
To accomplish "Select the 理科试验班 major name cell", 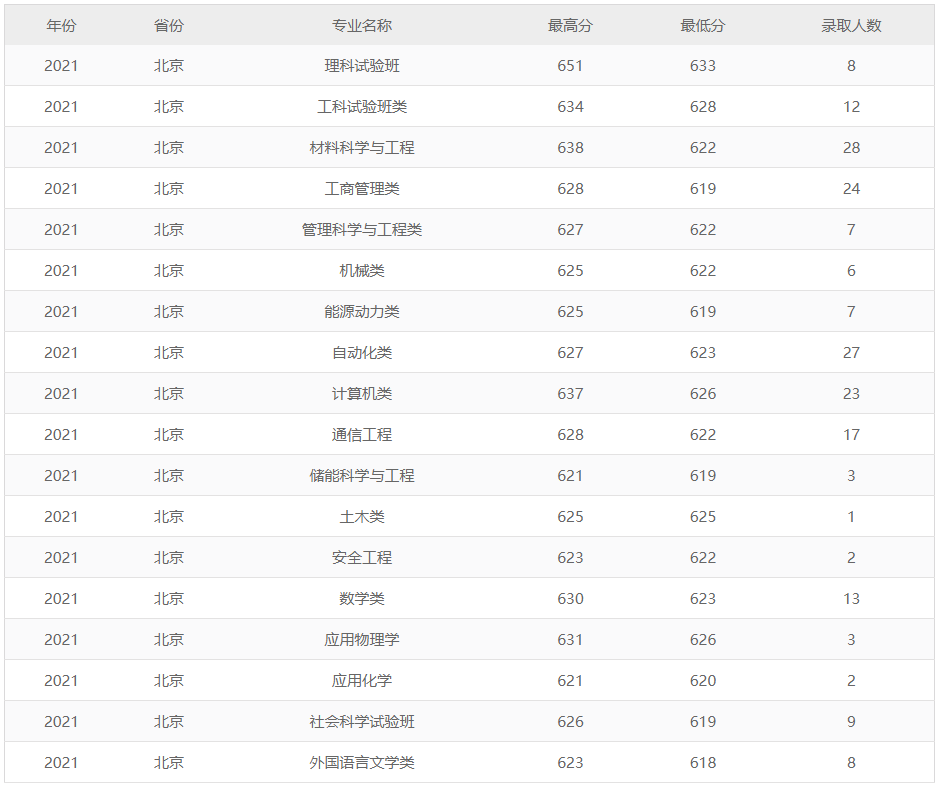I will 362,66.
